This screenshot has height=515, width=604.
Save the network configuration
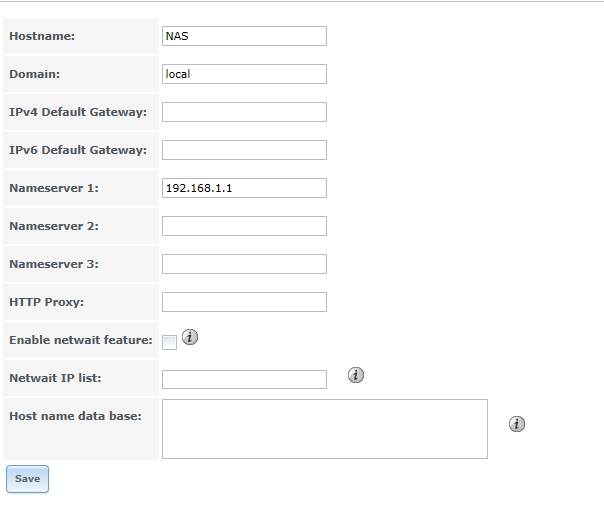click(x=27, y=479)
